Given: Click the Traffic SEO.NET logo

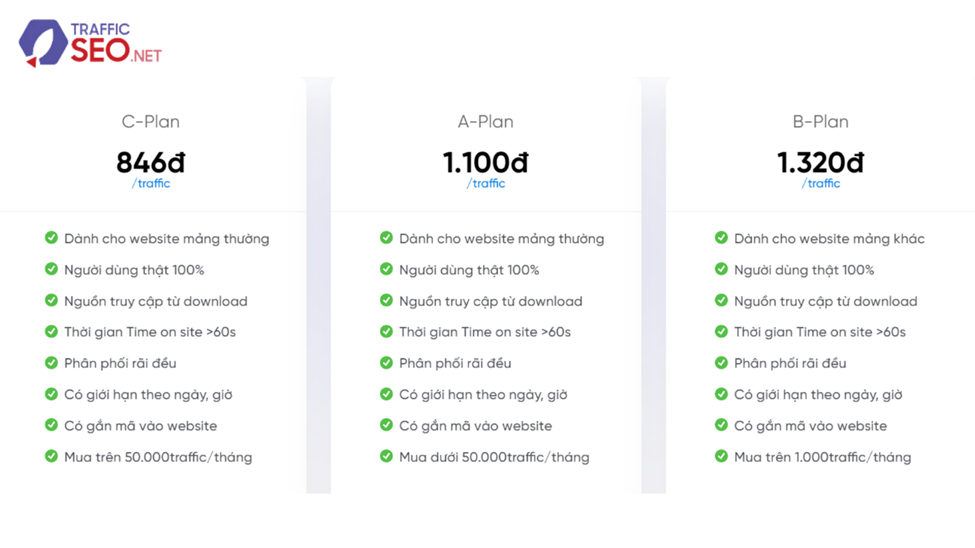Looking at the screenshot, I should coord(90,43).
